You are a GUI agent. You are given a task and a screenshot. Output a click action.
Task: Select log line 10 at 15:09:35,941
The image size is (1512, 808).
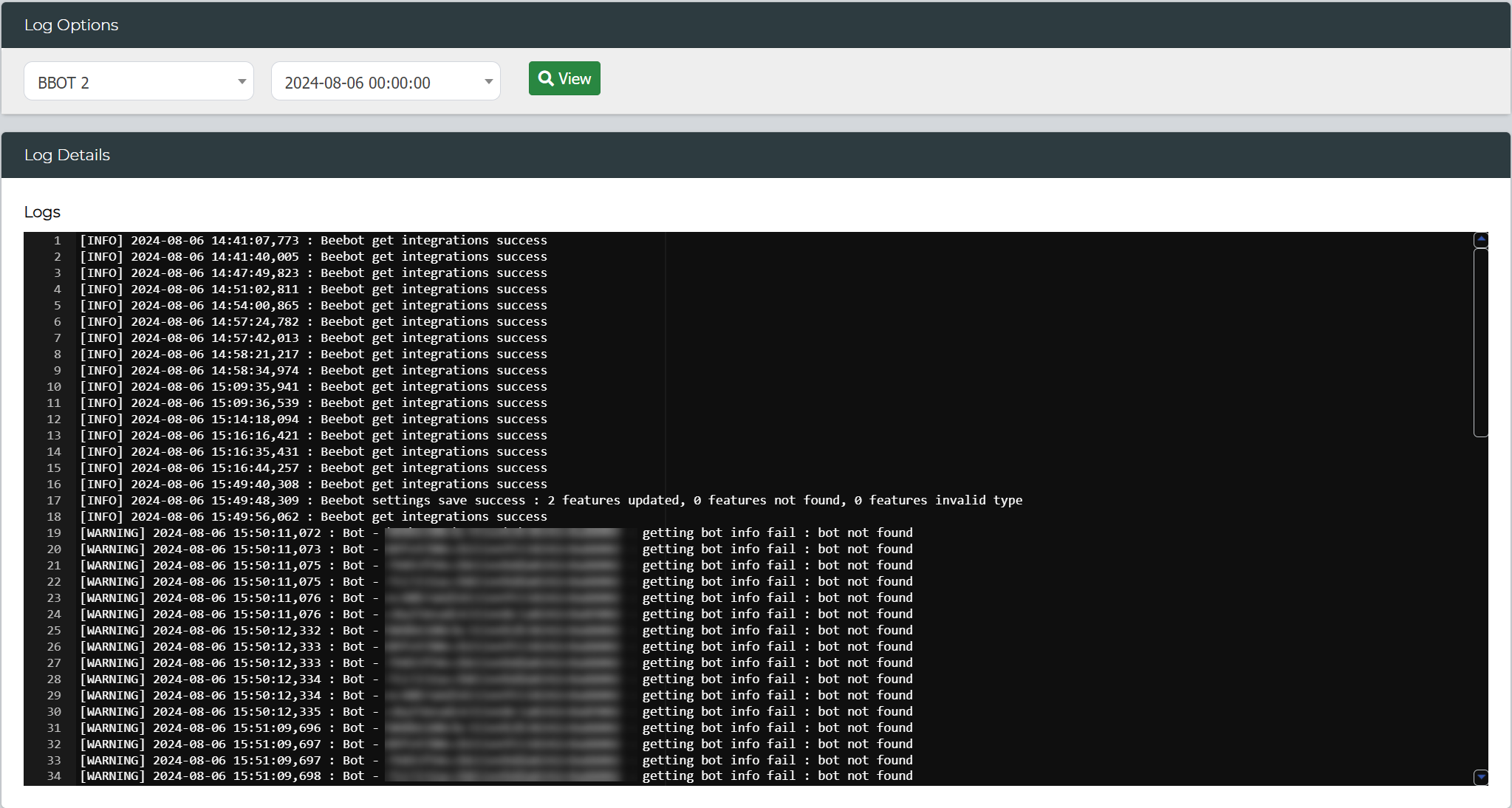click(x=313, y=386)
